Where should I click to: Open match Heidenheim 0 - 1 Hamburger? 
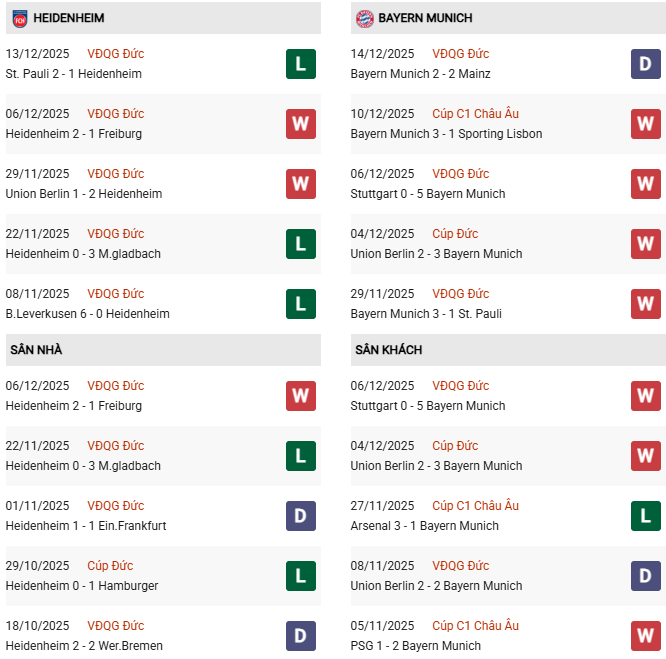(82, 586)
